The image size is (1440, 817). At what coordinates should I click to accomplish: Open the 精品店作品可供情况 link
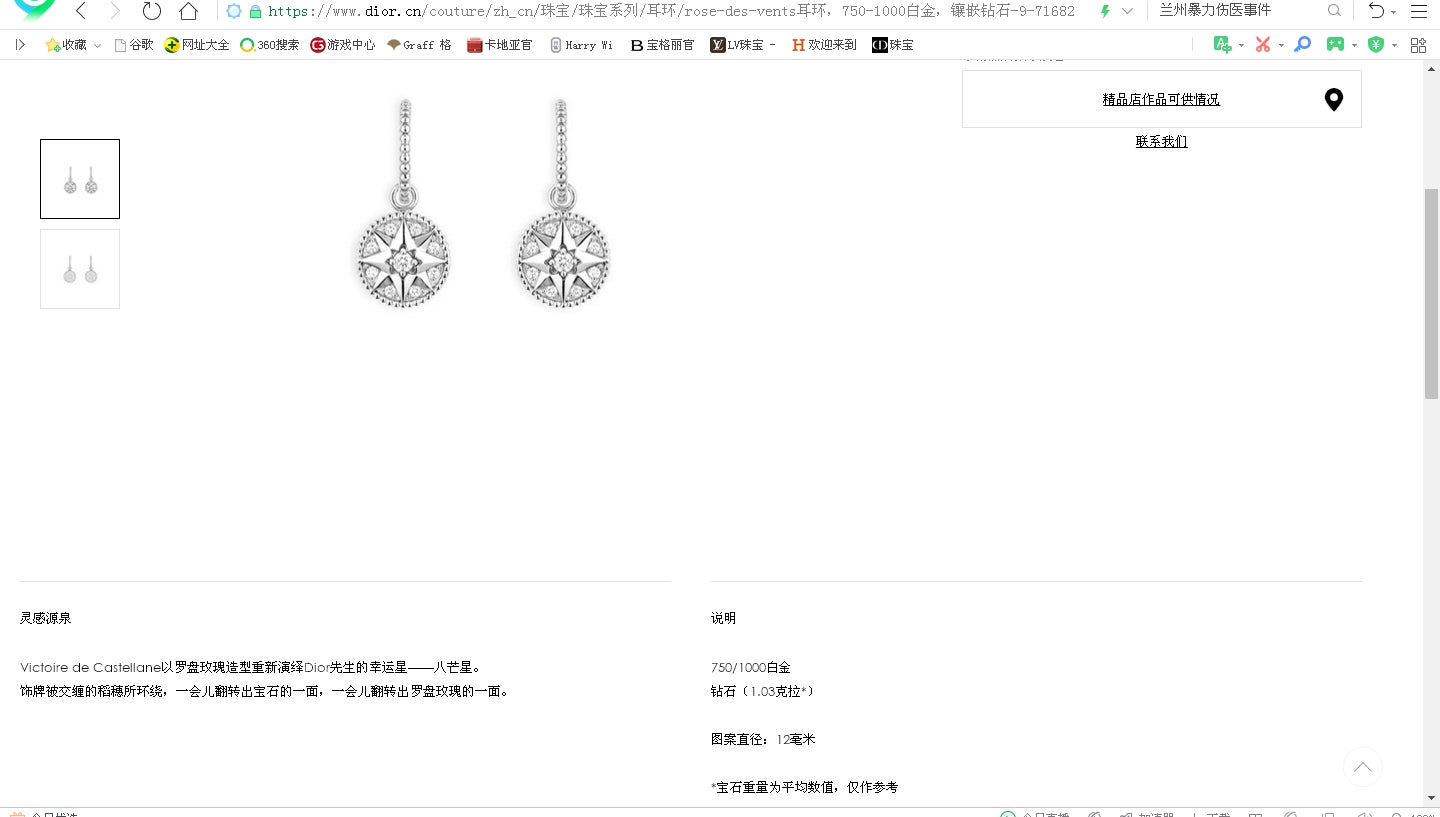(1161, 99)
